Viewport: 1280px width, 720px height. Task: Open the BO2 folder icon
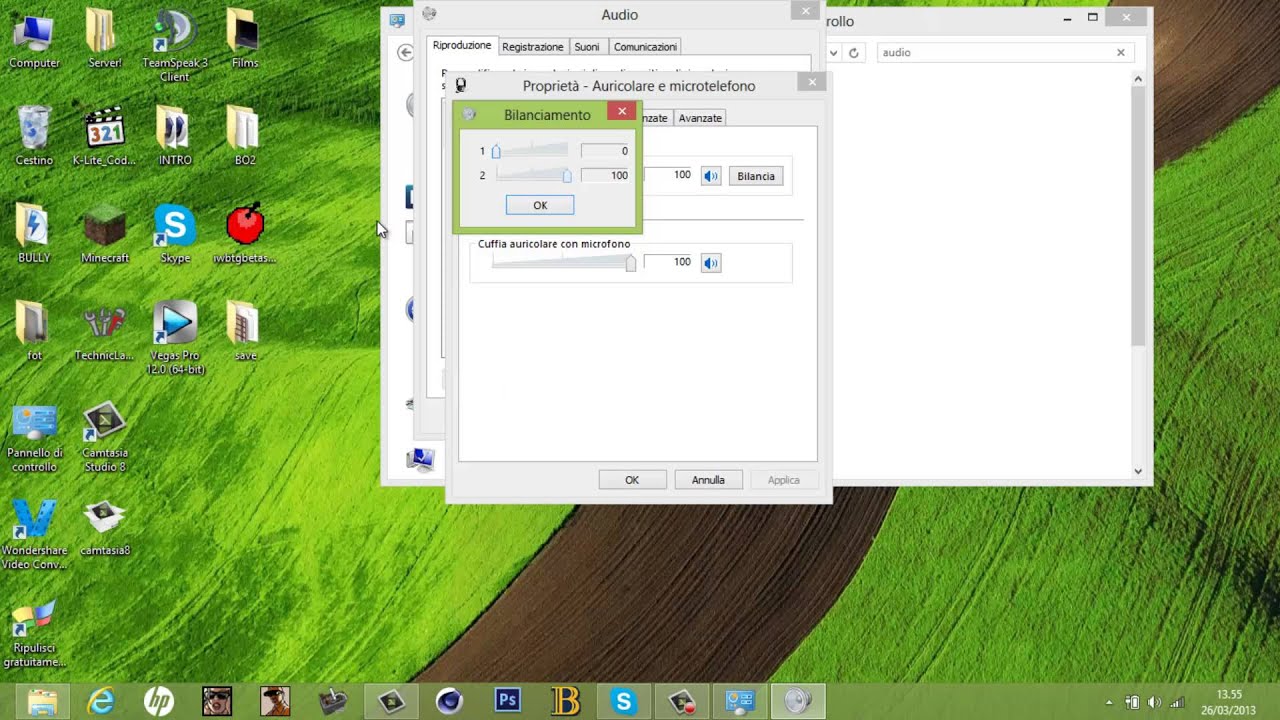[244, 136]
